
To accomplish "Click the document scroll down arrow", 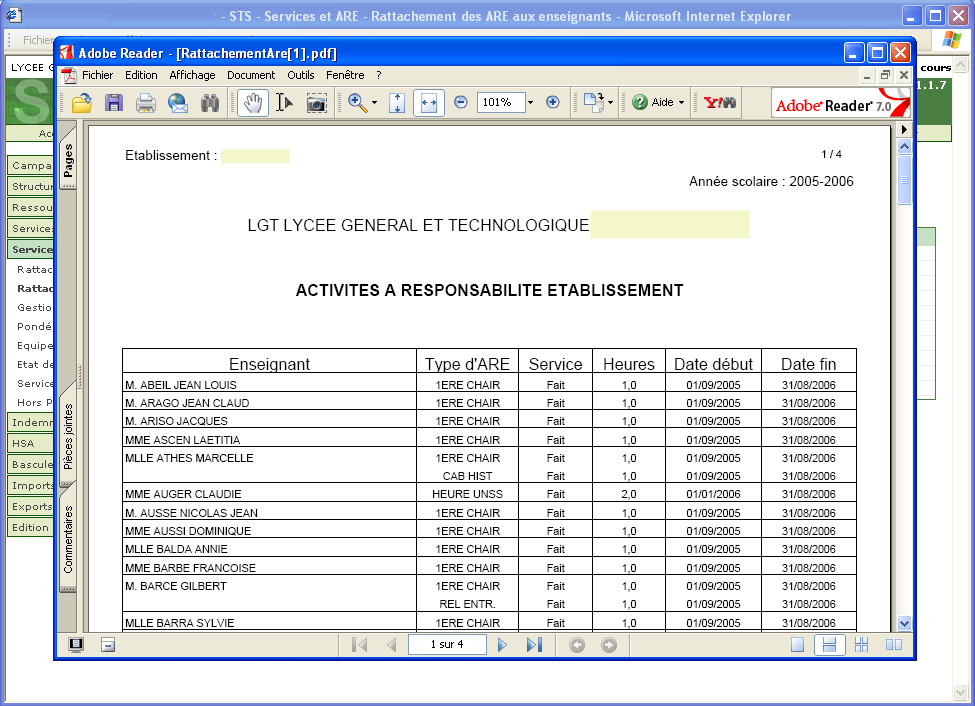I will [904, 623].
